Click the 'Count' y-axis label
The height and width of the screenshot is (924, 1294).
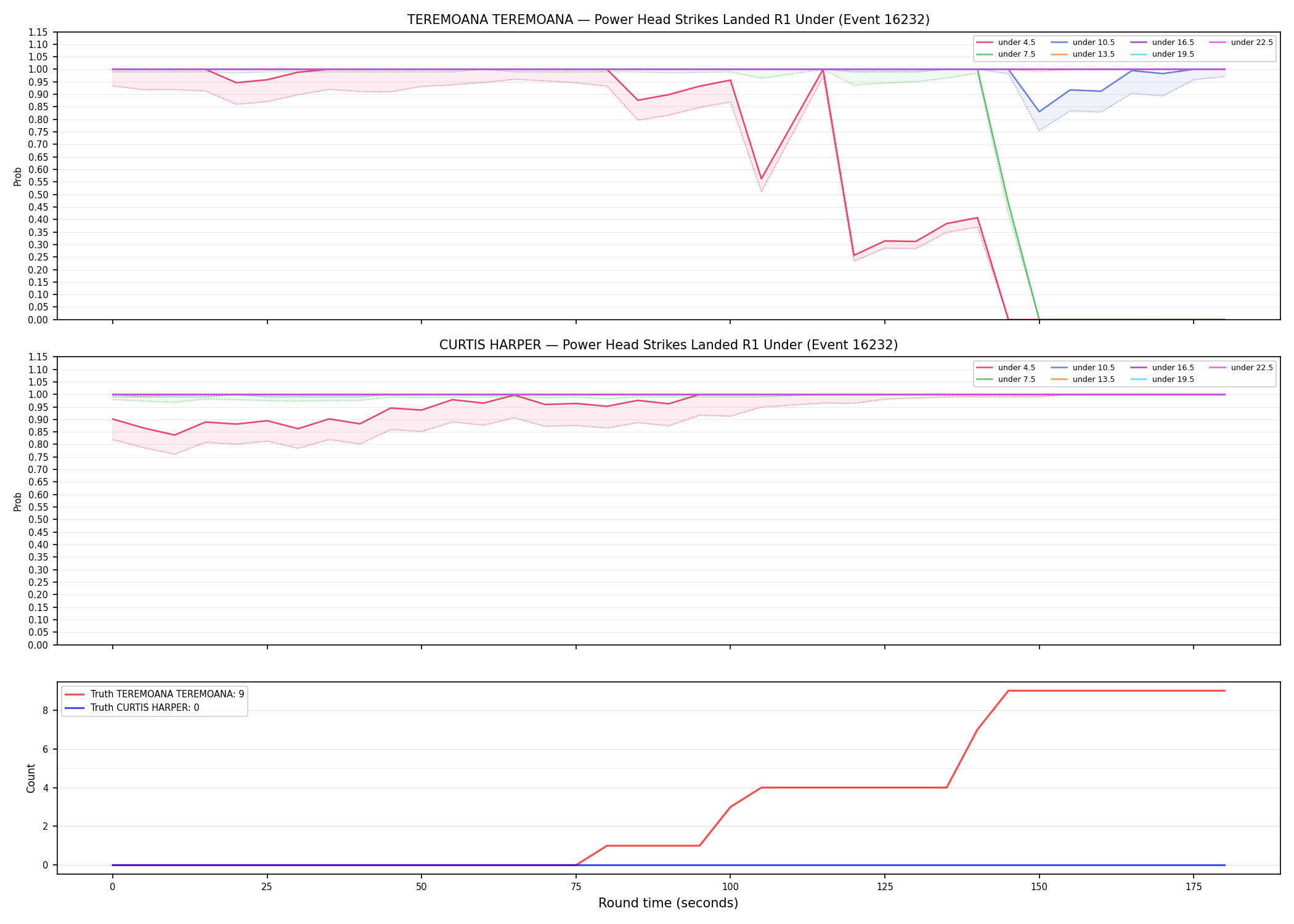click(31, 778)
